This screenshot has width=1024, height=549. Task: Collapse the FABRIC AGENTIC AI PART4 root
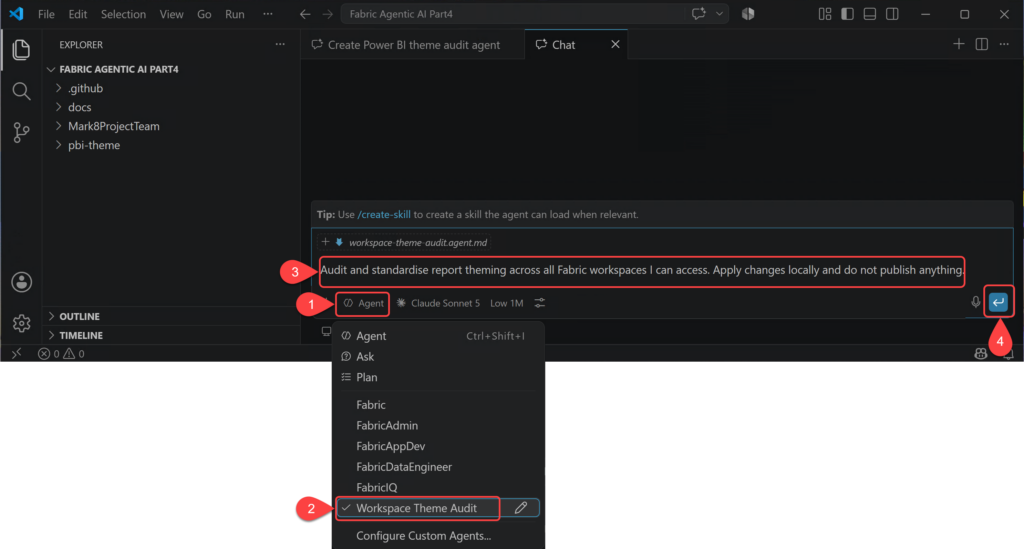click(x=118, y=69)
